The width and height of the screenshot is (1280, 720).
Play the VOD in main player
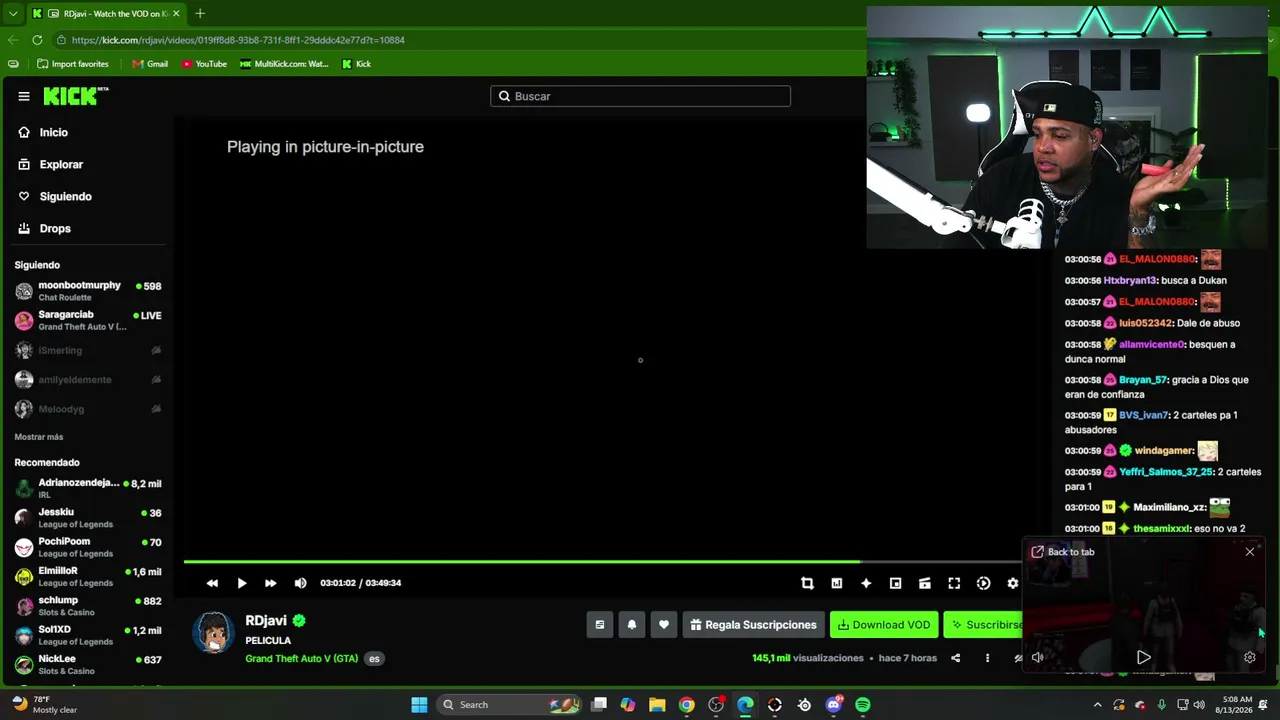(x=242, y=583)
